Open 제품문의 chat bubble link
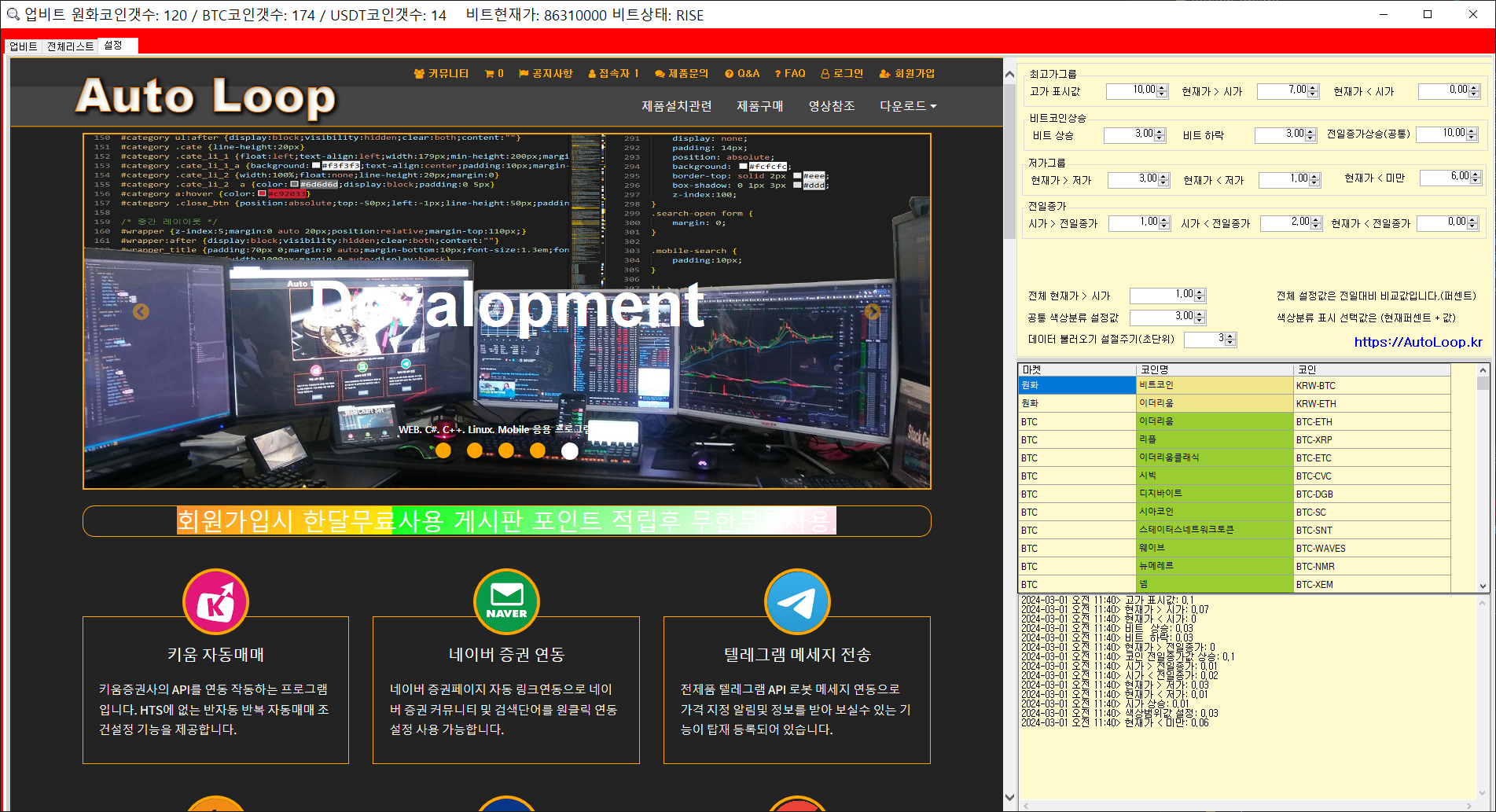The image size is (1496, 812). click(x=682, y=73)
